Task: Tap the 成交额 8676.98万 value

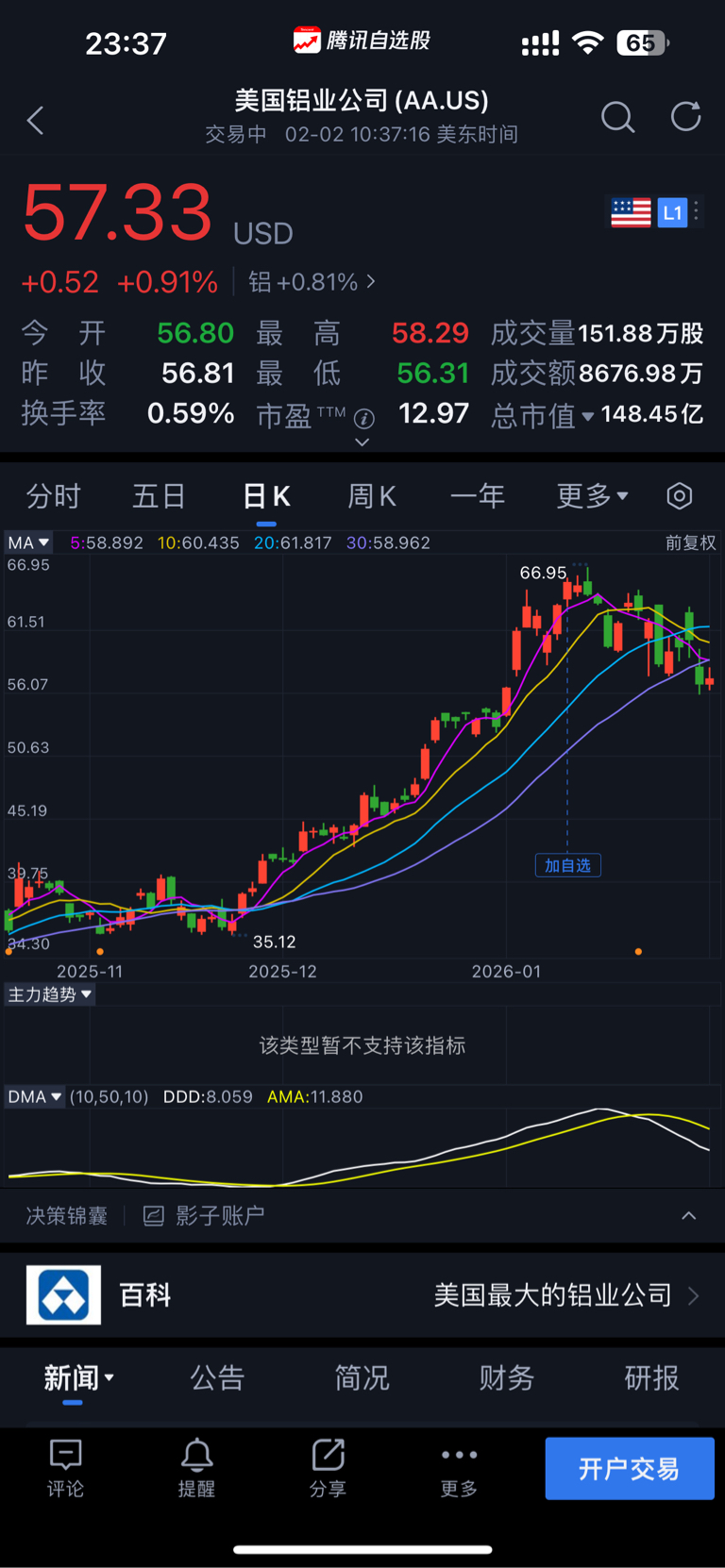Action: pyautogui.click(x=642, y=374)
